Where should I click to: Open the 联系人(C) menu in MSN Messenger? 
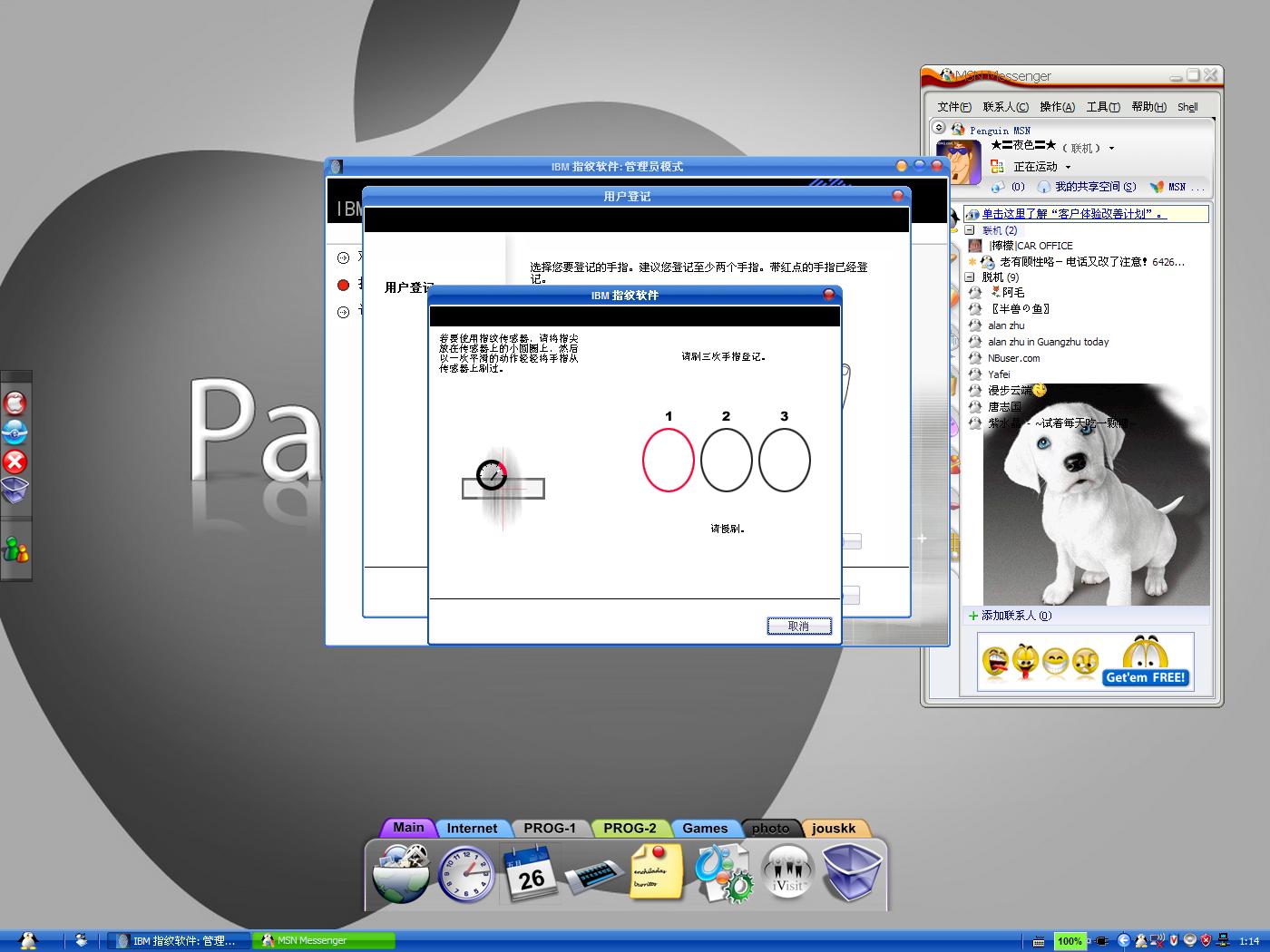1006,107
